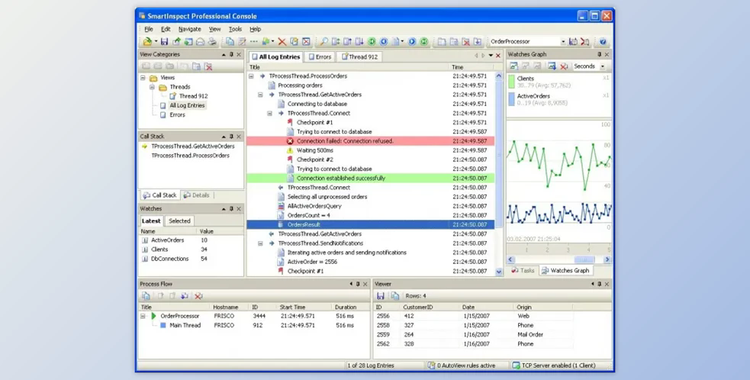Select the DbConnections watch row
This screenshot has height=380, width=750.
click(191, 259)
